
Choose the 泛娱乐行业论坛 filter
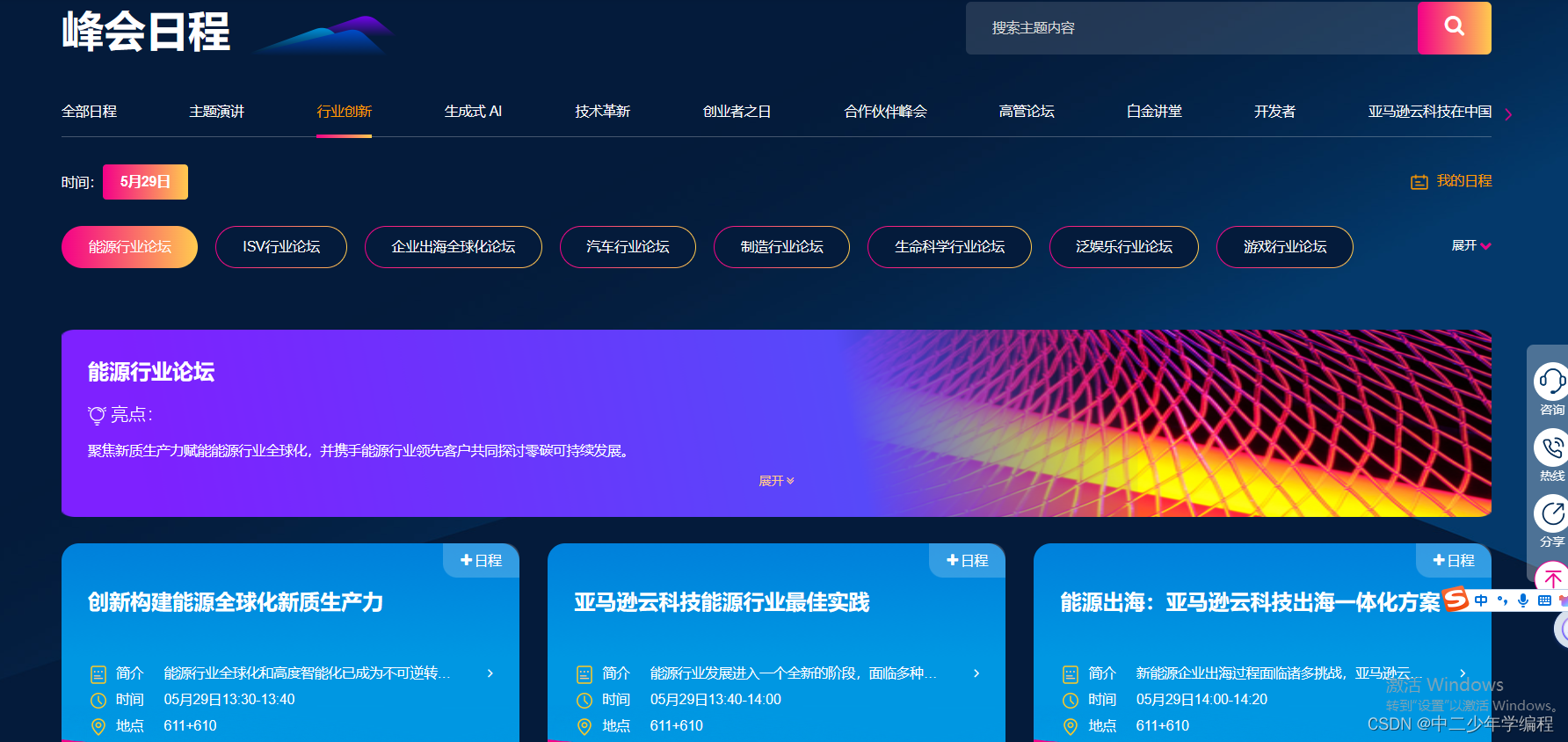[x=1124, y=247]
